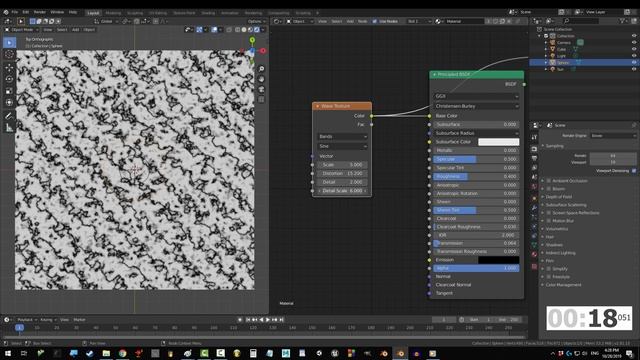Hide the Cube object via eye icon
640x360 pixels.
[634, 49]
